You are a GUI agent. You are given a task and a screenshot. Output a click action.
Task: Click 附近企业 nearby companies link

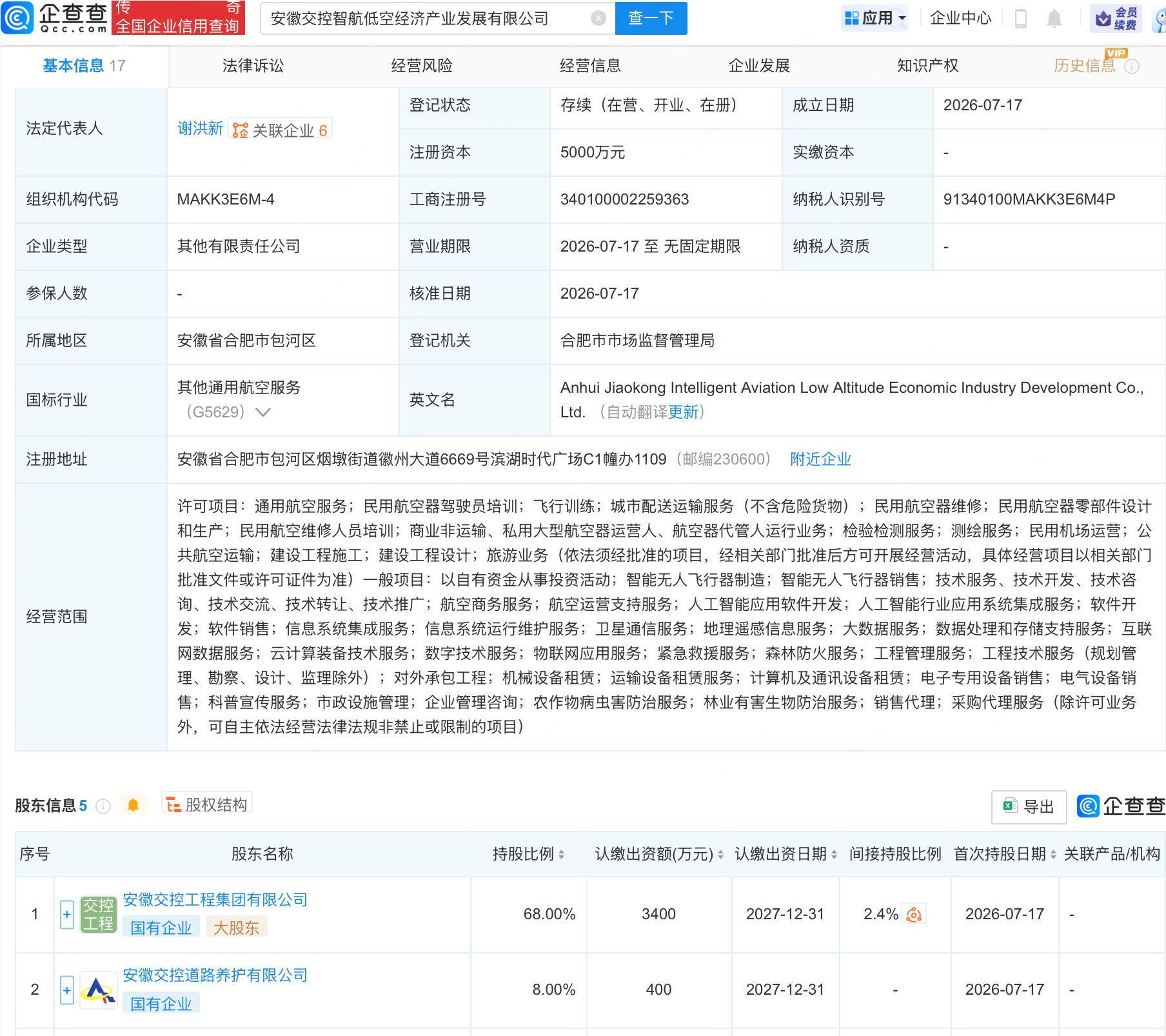point(821,459)
